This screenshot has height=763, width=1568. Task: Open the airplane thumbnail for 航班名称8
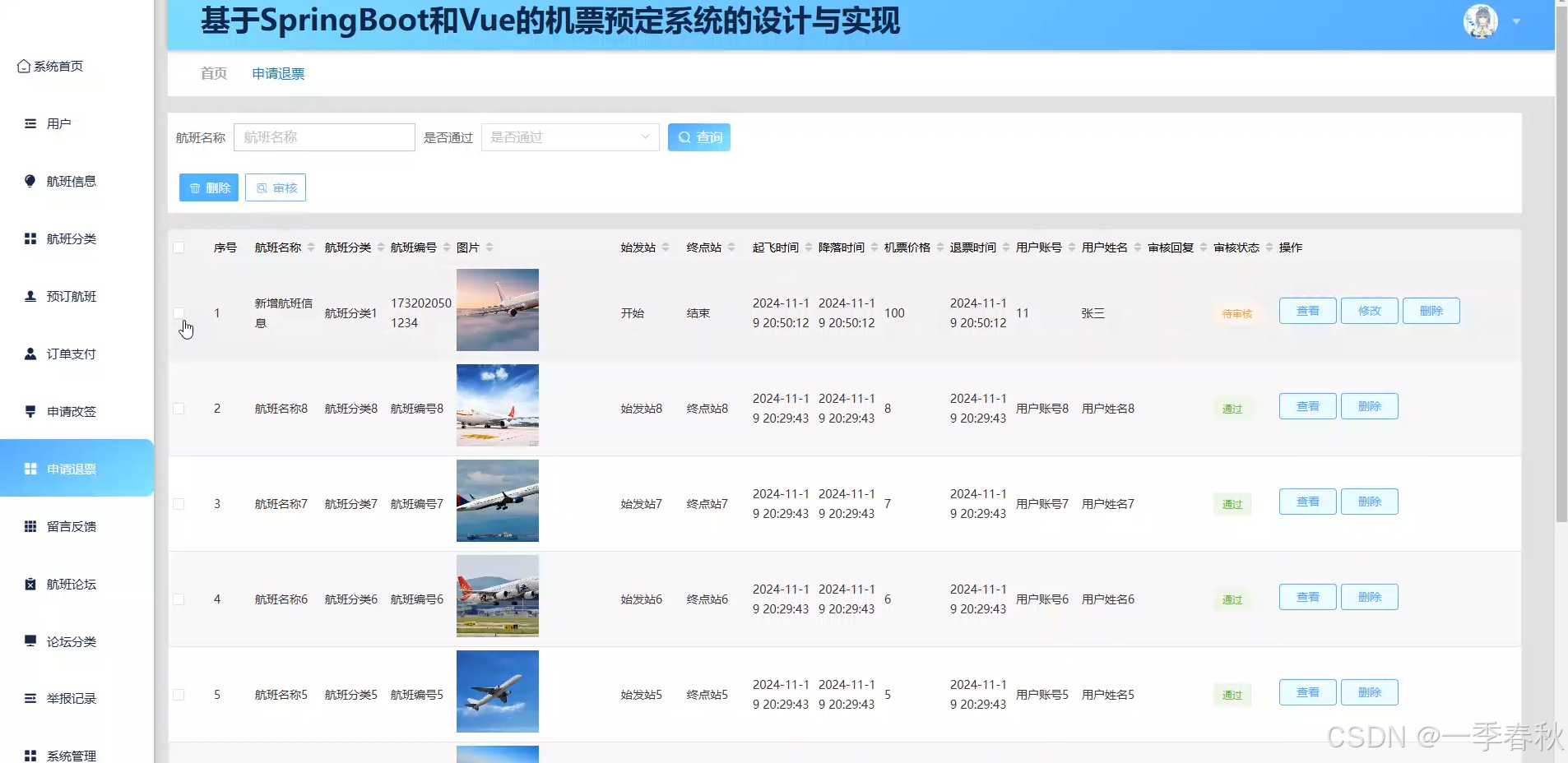point(498,405)
